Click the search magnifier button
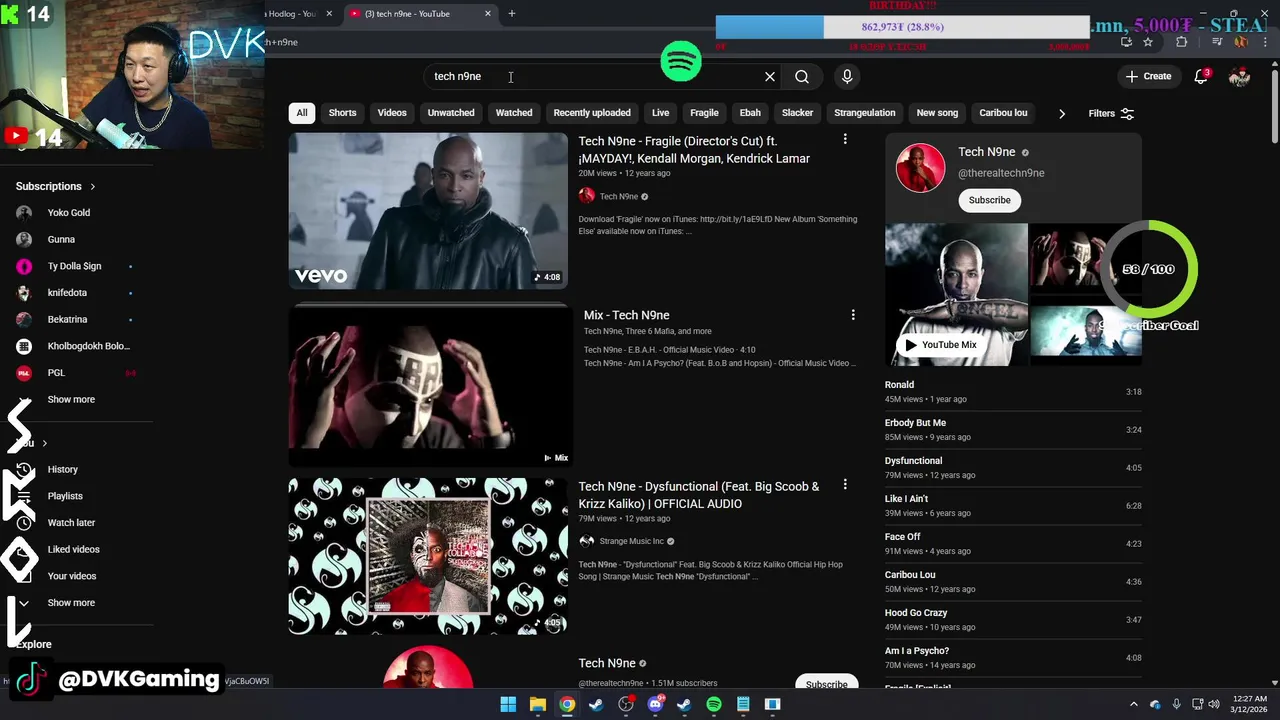 click(802, 76)
